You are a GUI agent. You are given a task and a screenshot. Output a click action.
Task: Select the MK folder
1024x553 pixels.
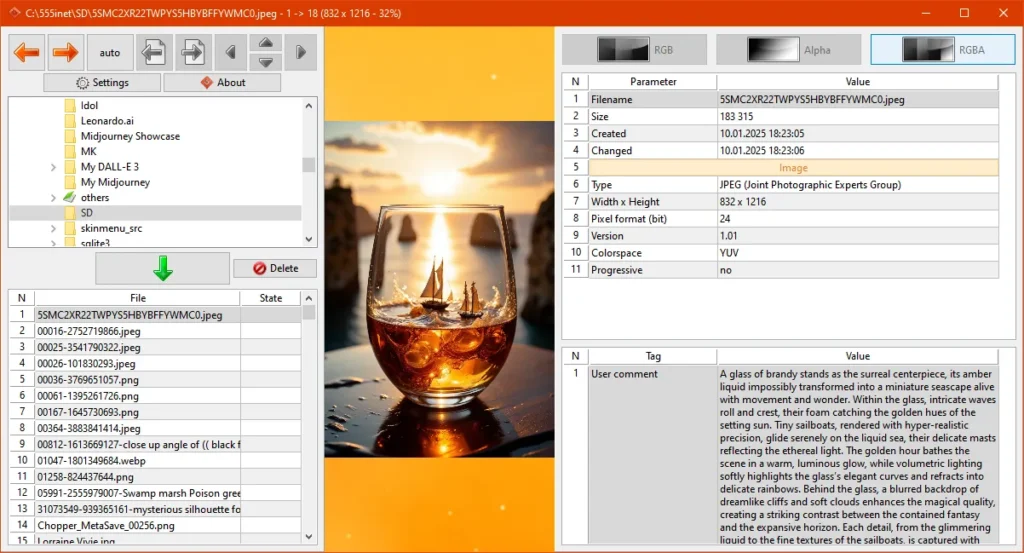(x=88, y=151)
